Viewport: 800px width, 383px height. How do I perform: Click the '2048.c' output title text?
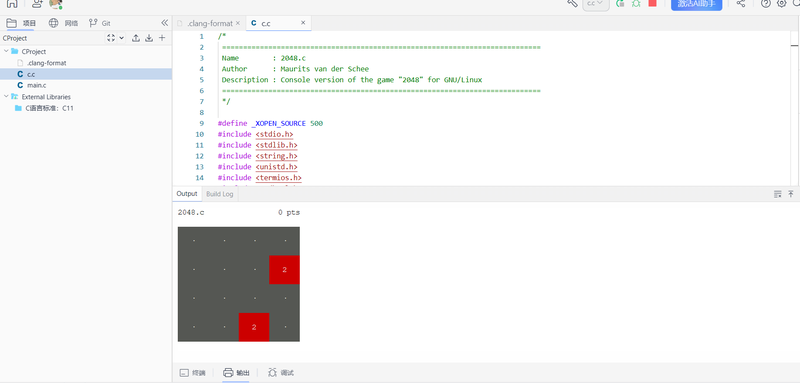191,212
